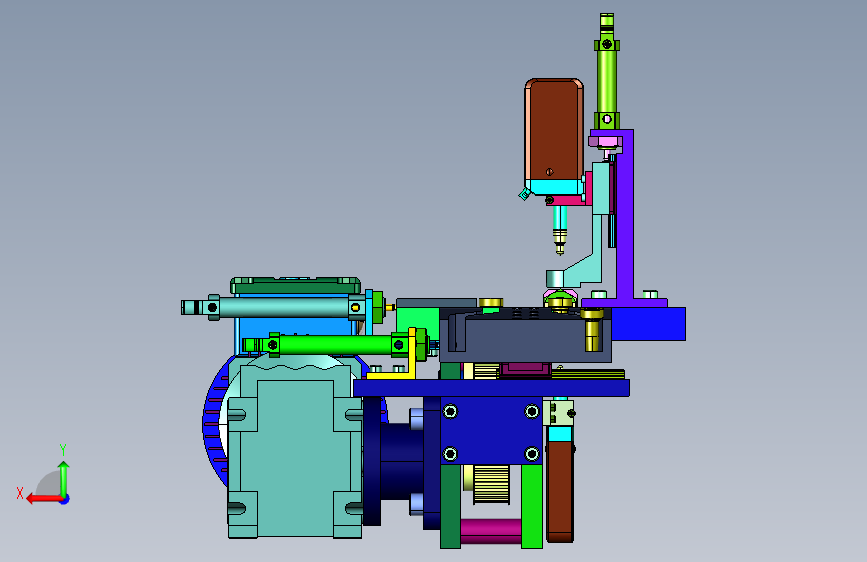Image resolution: width=867 pixels, height=562 pixels.
Task: Select the magenta bar at the bottom
Action: (x=490, y=530)
